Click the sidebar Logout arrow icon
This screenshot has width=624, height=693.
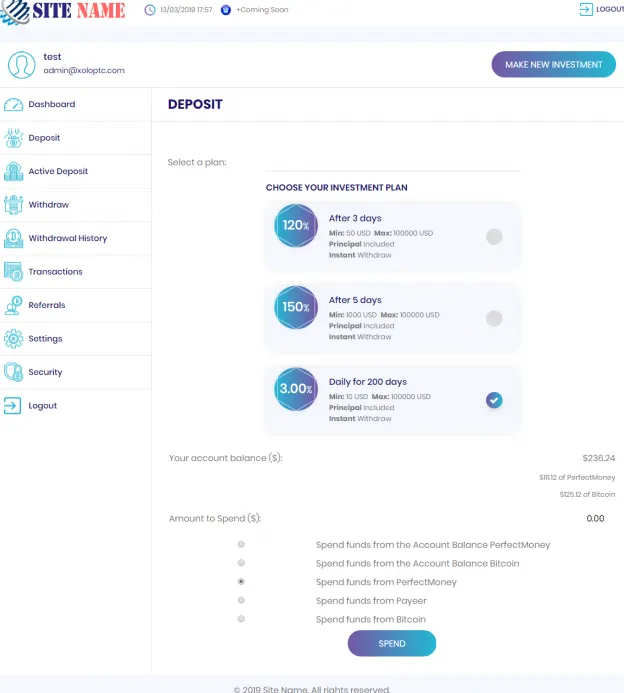click(x=12, y=406)
